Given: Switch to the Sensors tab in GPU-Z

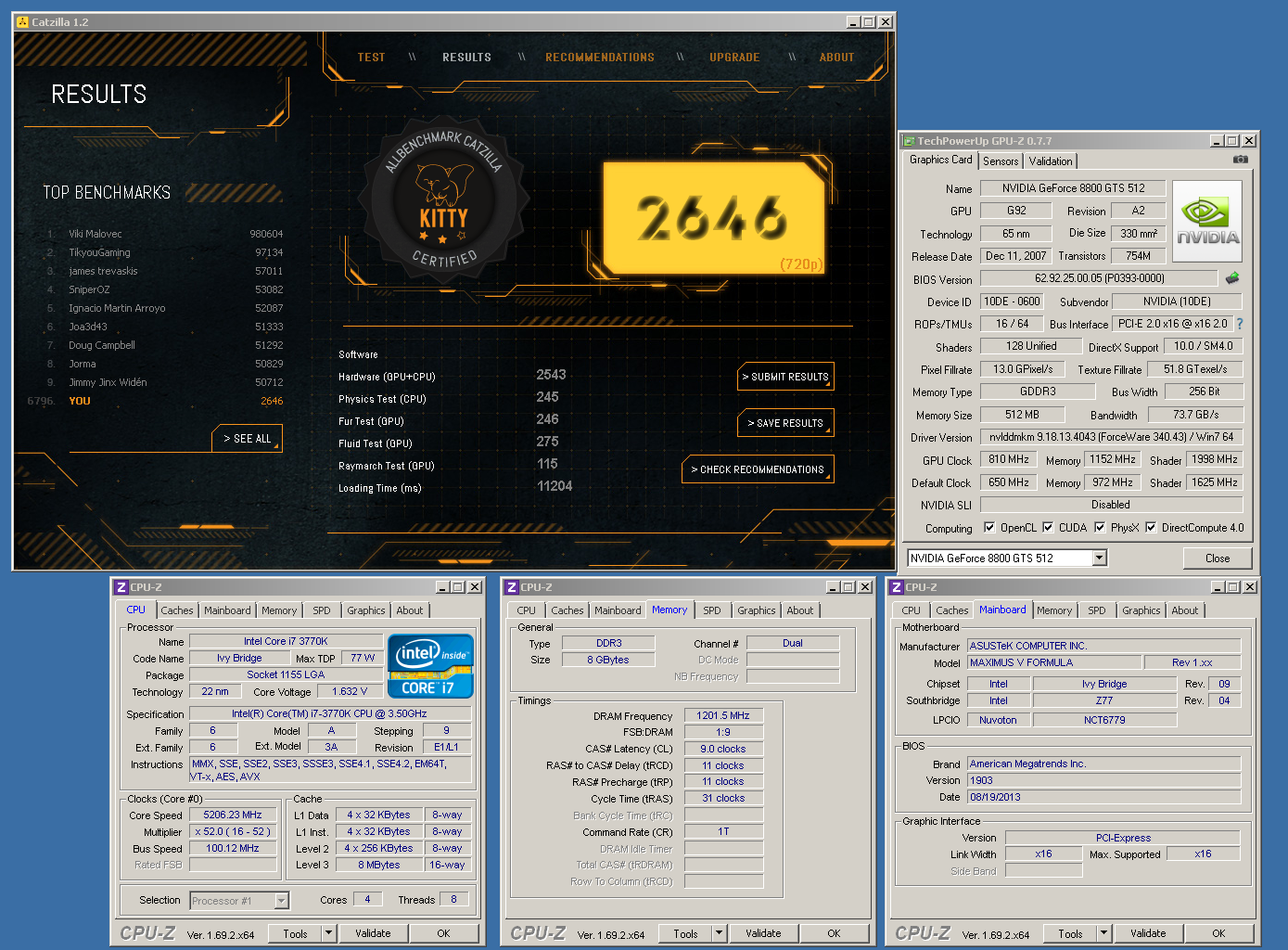Looking at the screenshot, I should click(1001, 160).
